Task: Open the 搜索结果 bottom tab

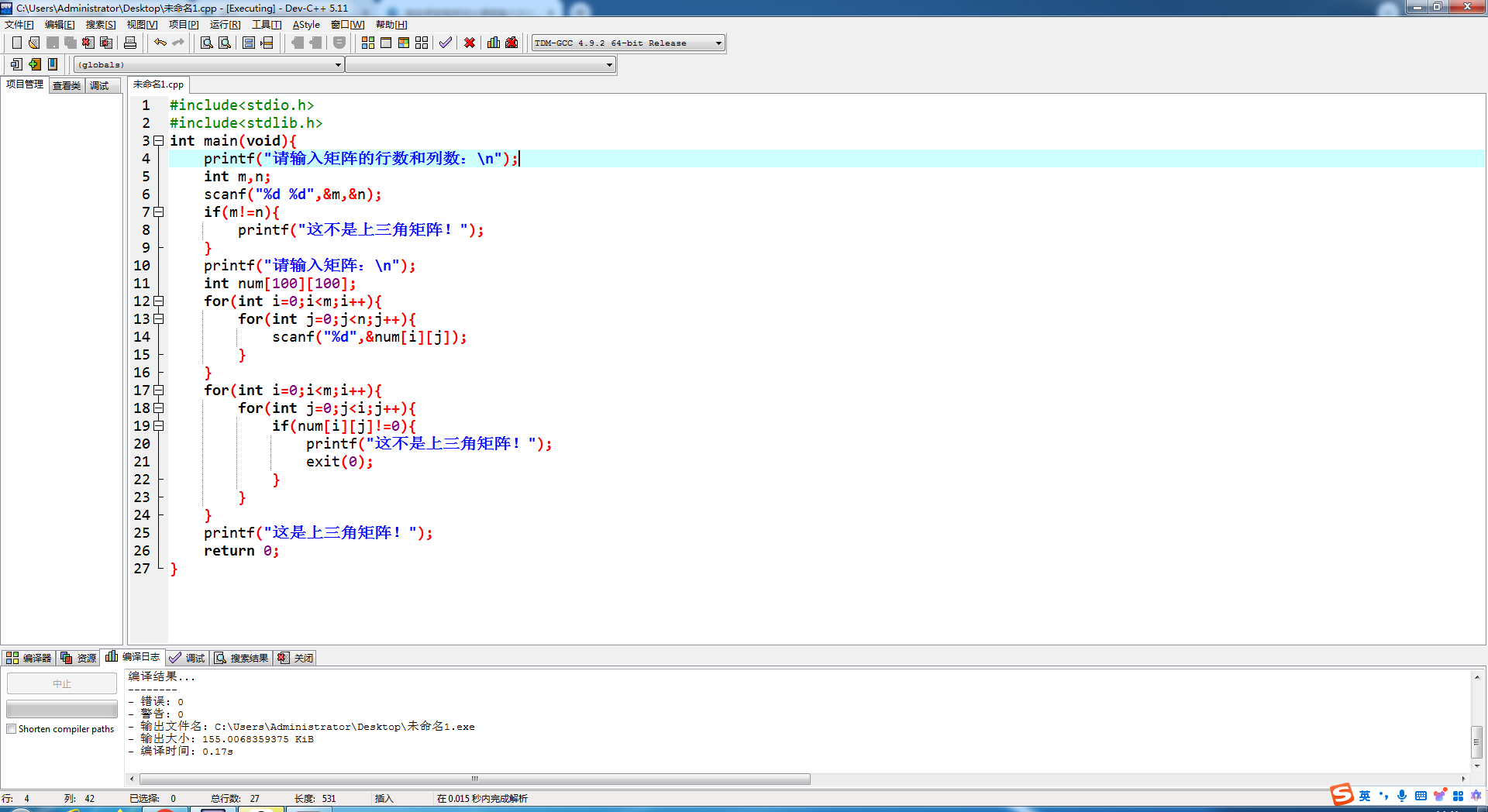Action: click(x=242, y=658)
